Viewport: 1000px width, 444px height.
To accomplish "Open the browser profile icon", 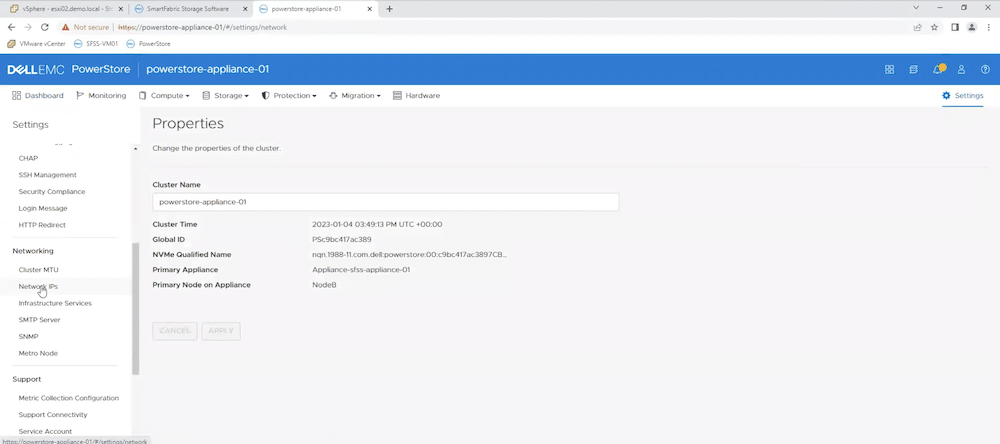I will tap(971, 27).
